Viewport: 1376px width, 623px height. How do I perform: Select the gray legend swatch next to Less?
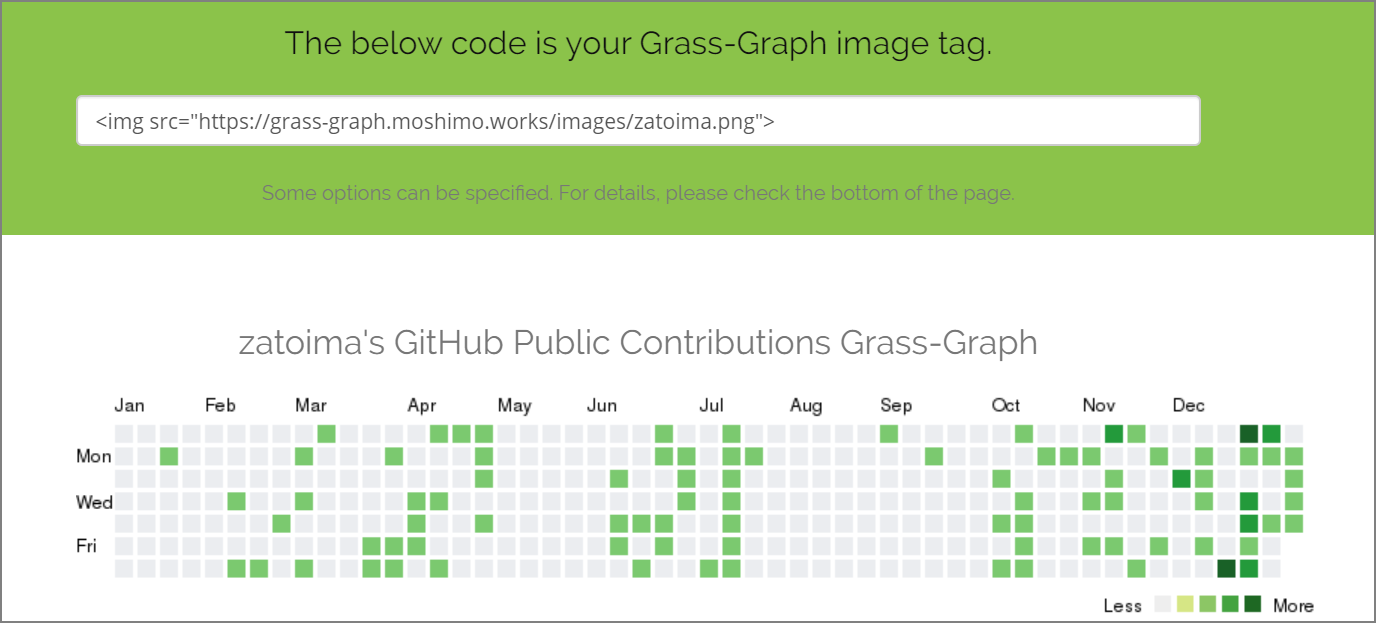pyautogui.click(x=1162, y=604)
